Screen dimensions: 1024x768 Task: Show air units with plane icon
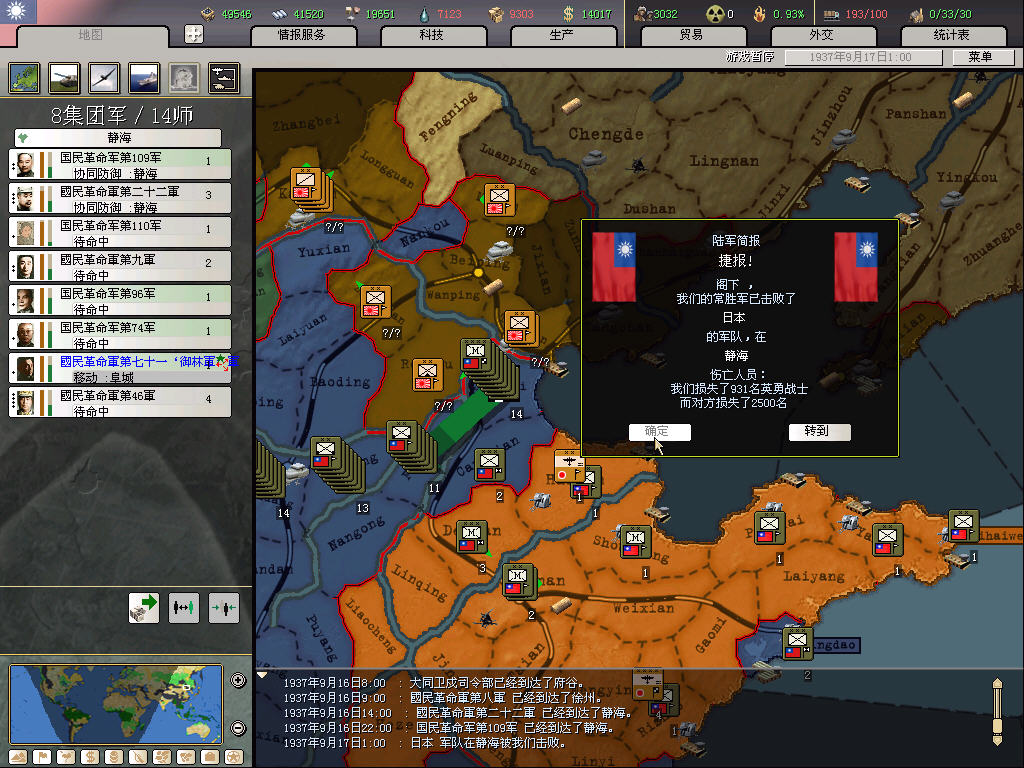[104, 78]
